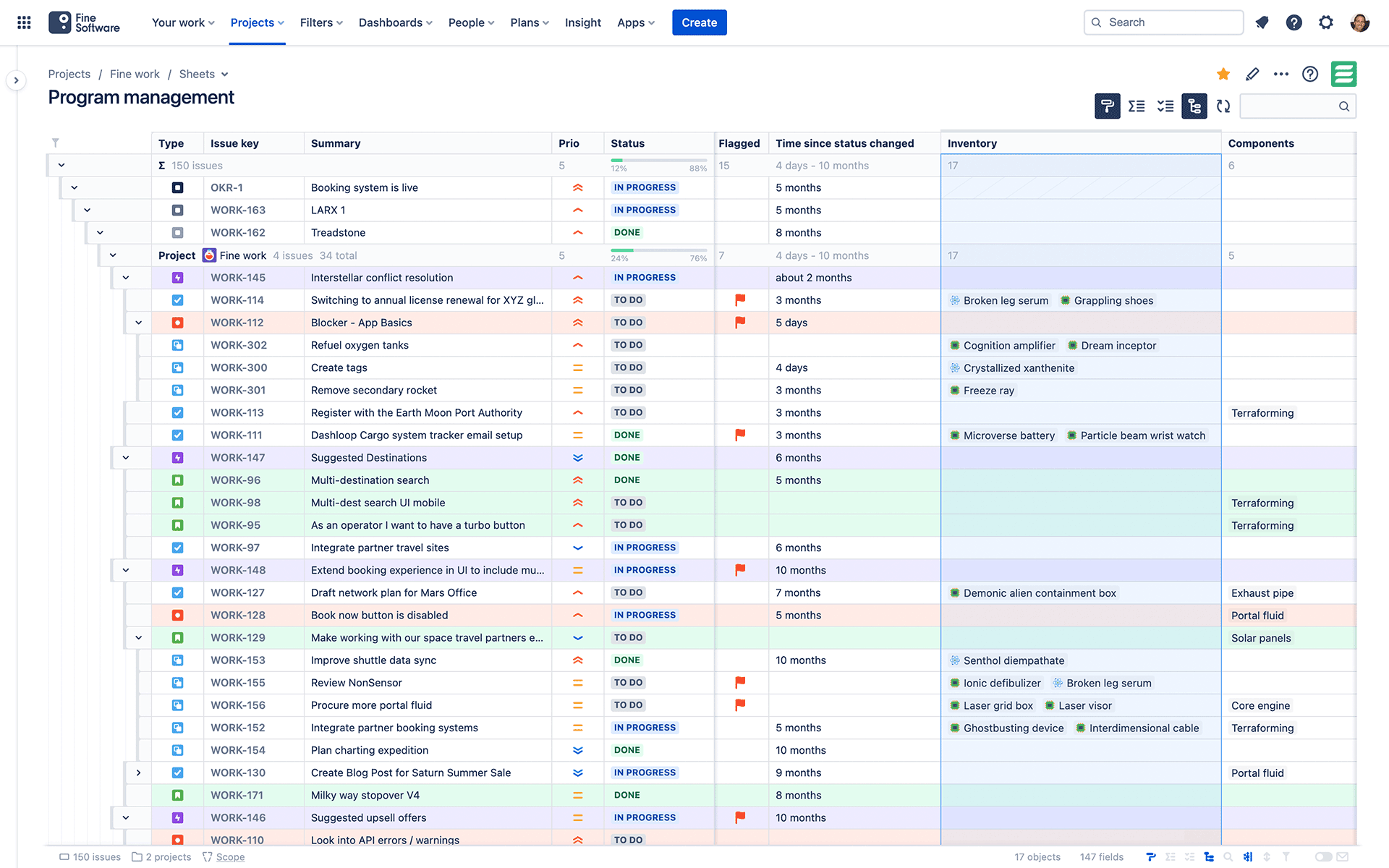Activate the hierarchy tree view icon
Viewport: 1389px width, 868px height.
1194,106
